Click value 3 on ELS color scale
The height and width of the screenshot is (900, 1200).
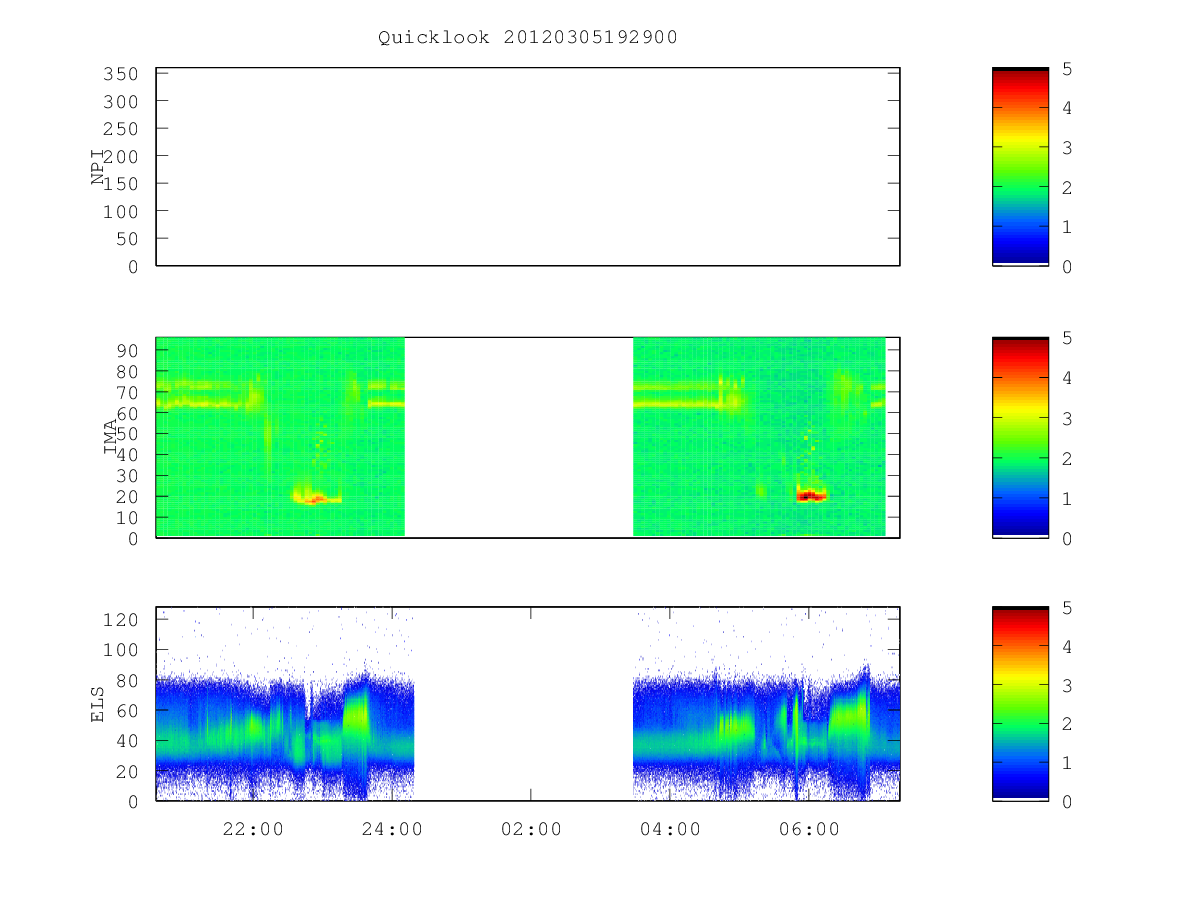pos(1067,685)
